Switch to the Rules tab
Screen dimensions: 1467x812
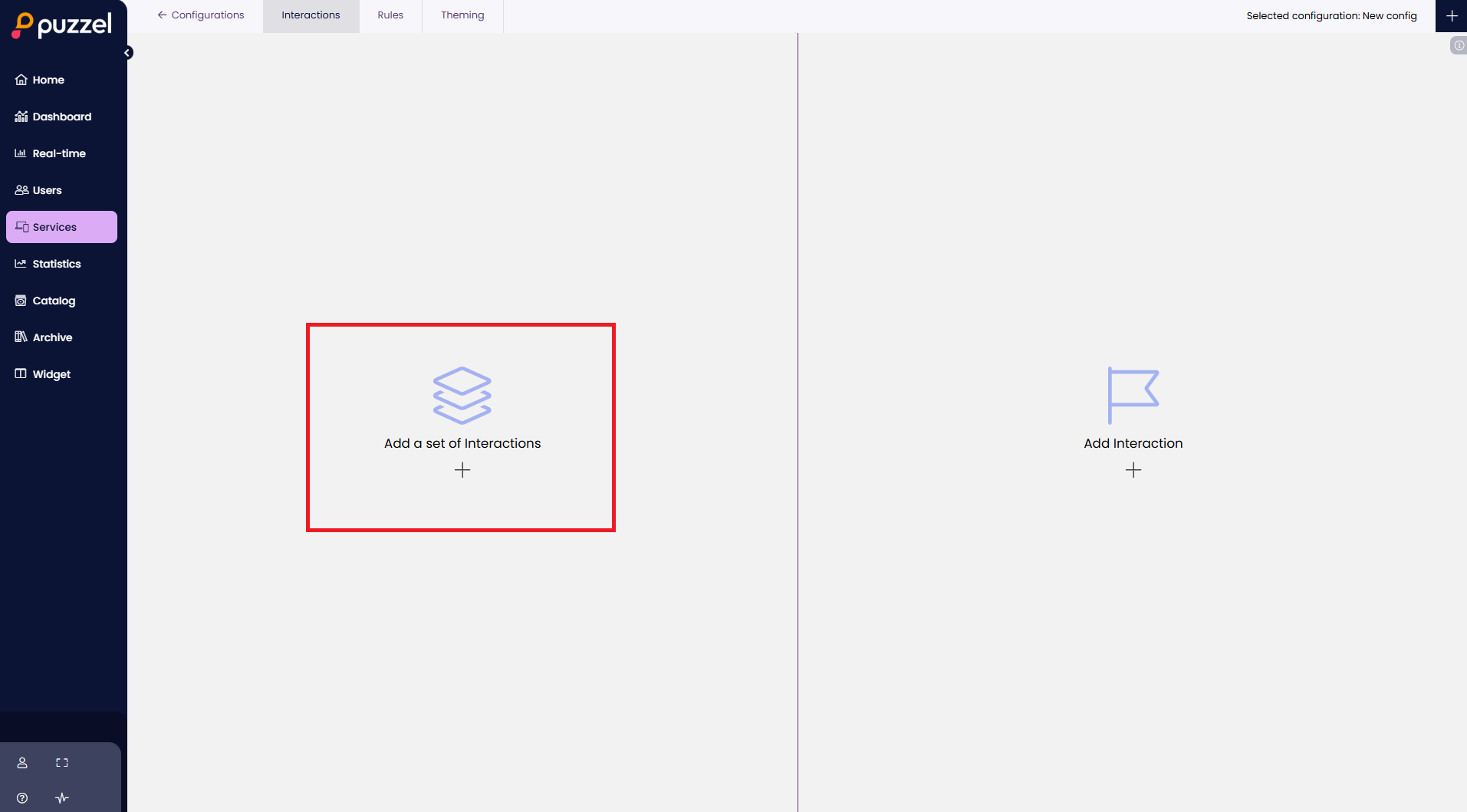390,15
